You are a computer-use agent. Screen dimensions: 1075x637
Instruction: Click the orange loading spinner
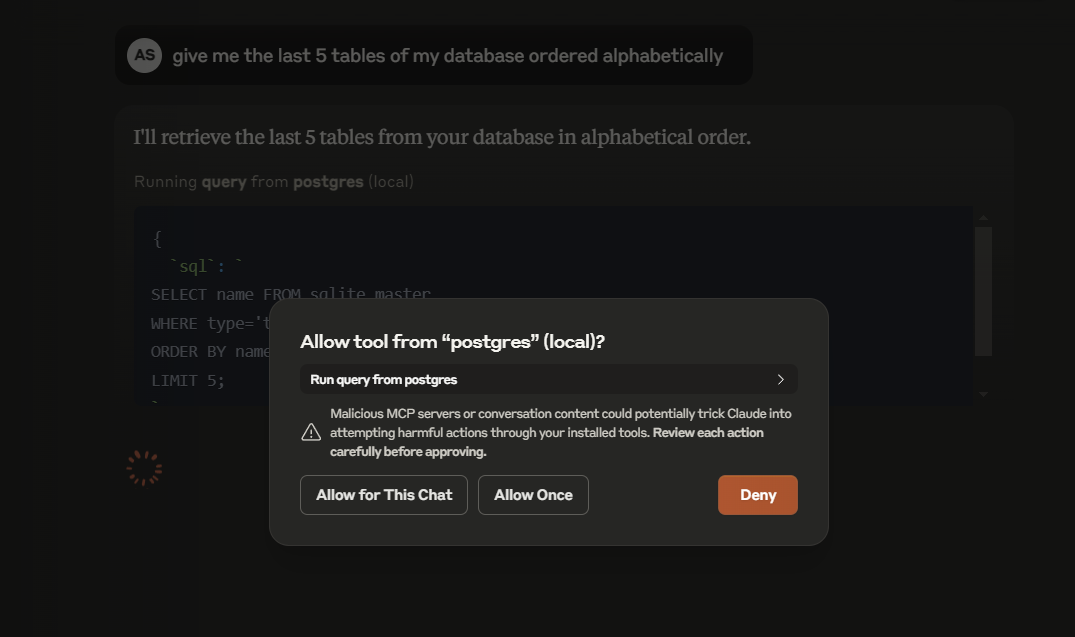click(144, 468)
